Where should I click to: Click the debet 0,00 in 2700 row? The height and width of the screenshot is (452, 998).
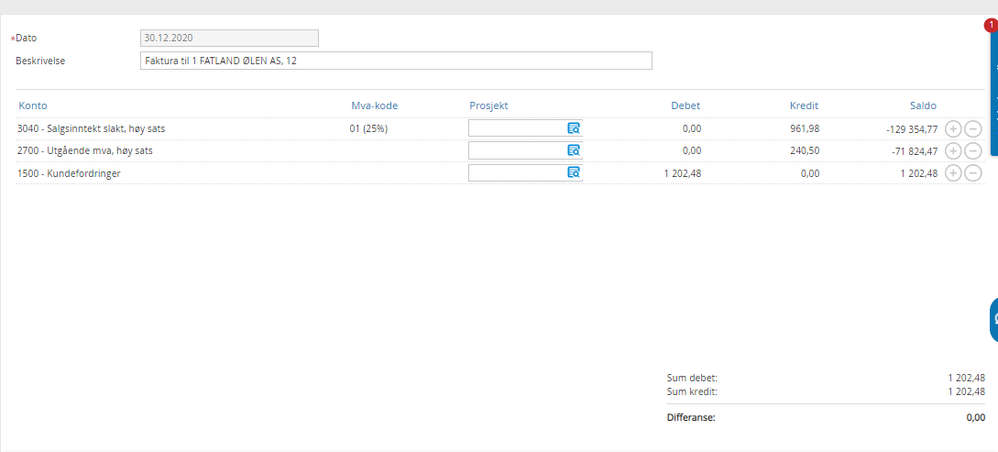tap(691, 151)
